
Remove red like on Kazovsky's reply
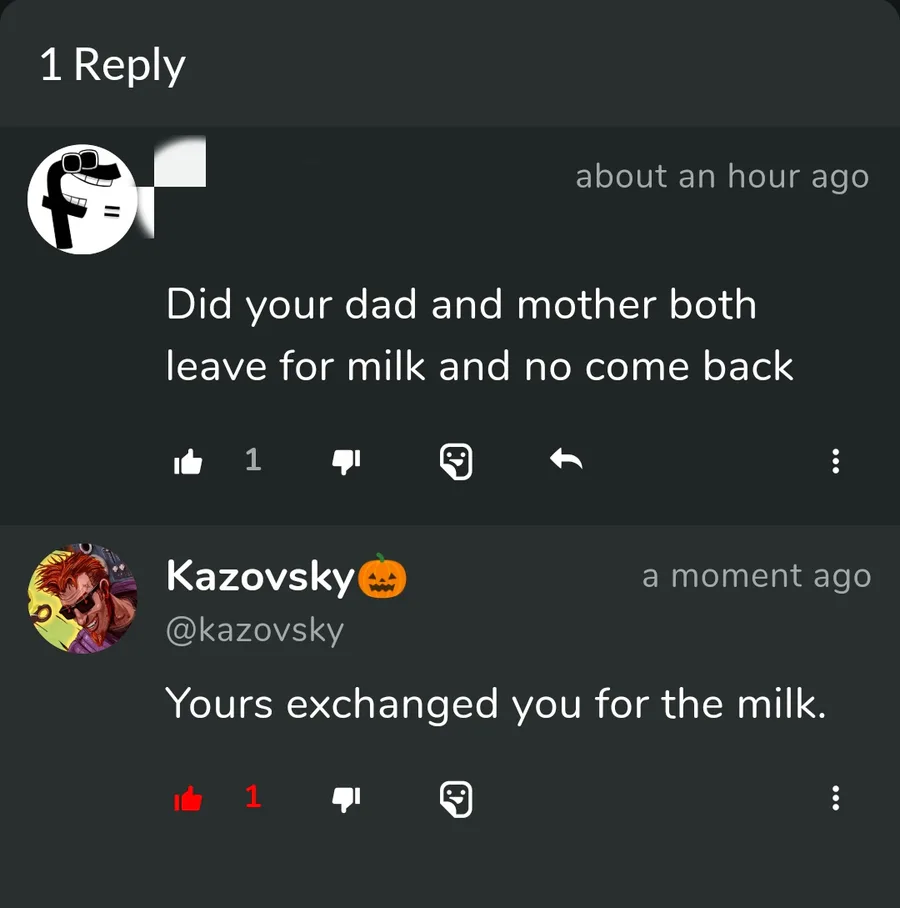(188, 799)
